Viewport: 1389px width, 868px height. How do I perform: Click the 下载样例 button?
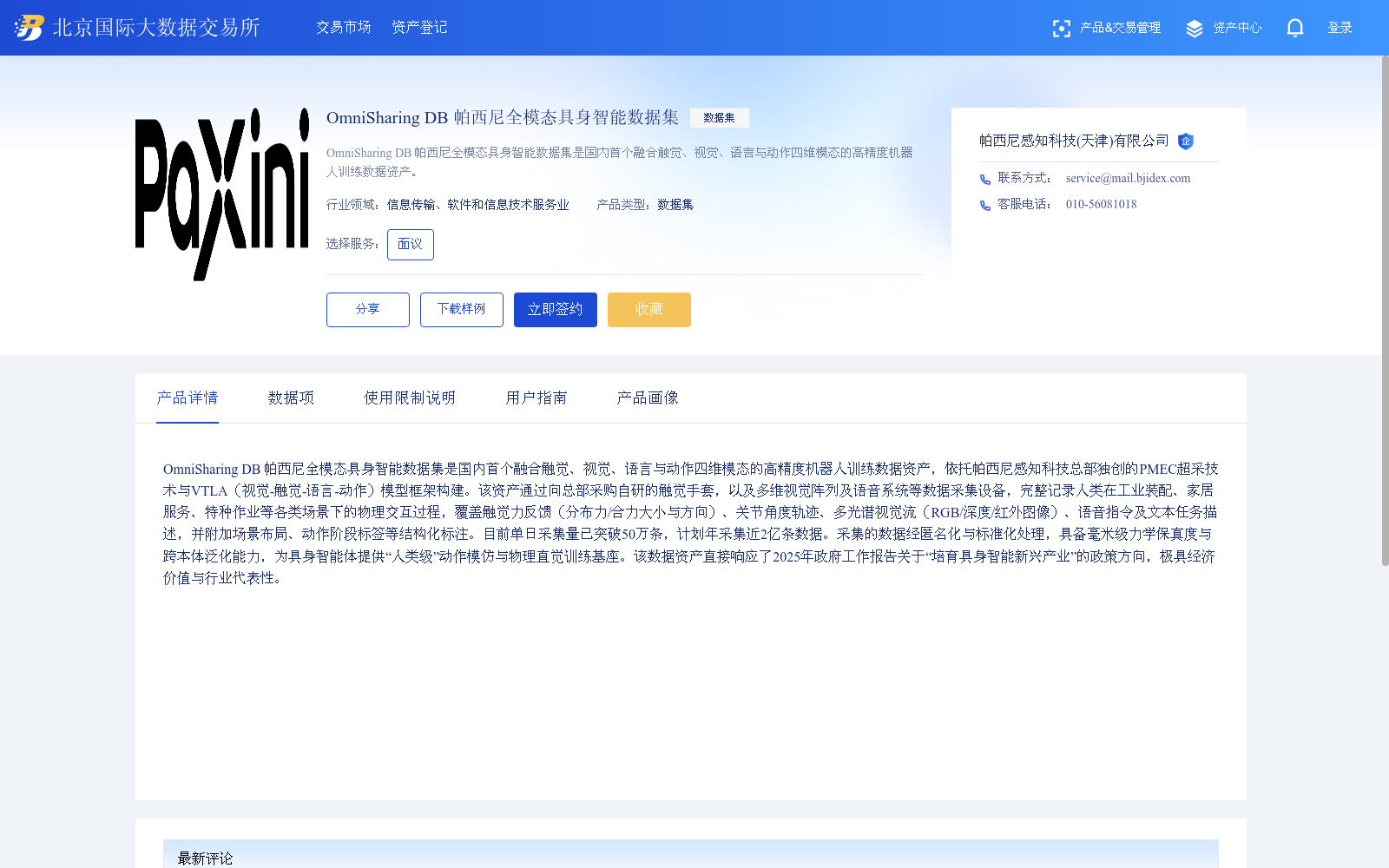point(462,310)
